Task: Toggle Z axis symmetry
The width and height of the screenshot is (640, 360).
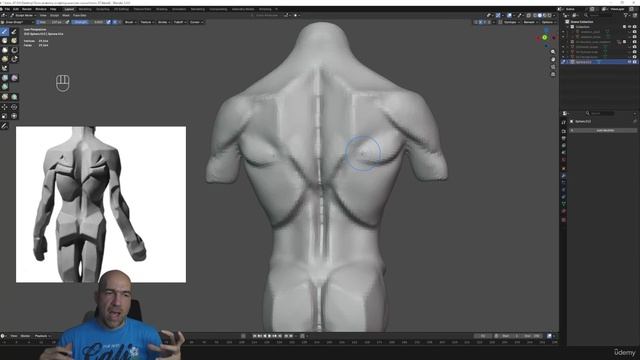Action: [x=489, y=22]
